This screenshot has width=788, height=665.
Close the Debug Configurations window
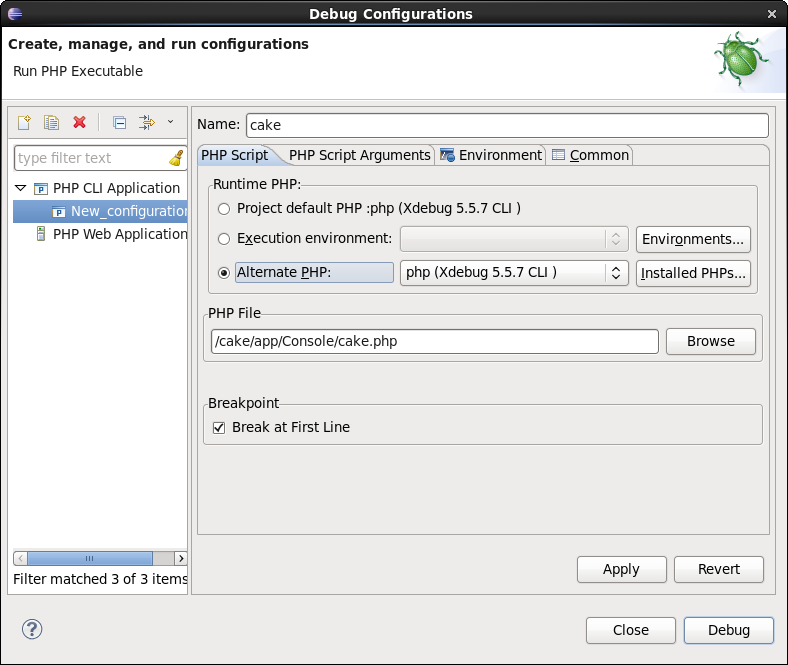772,14
